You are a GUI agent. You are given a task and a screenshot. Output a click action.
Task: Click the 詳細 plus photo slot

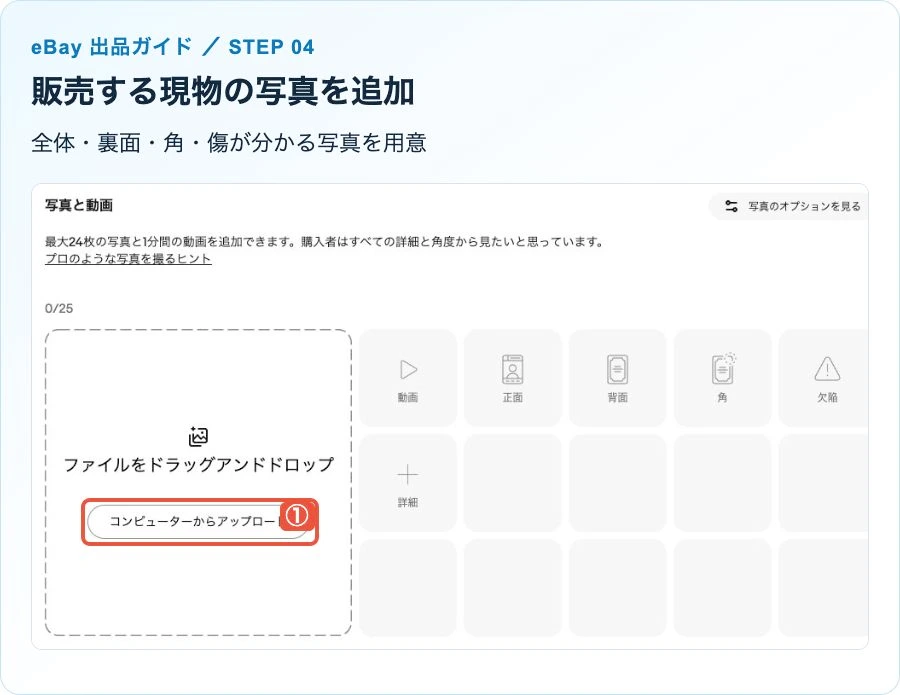pyautogui.click(x=408, y=483)
